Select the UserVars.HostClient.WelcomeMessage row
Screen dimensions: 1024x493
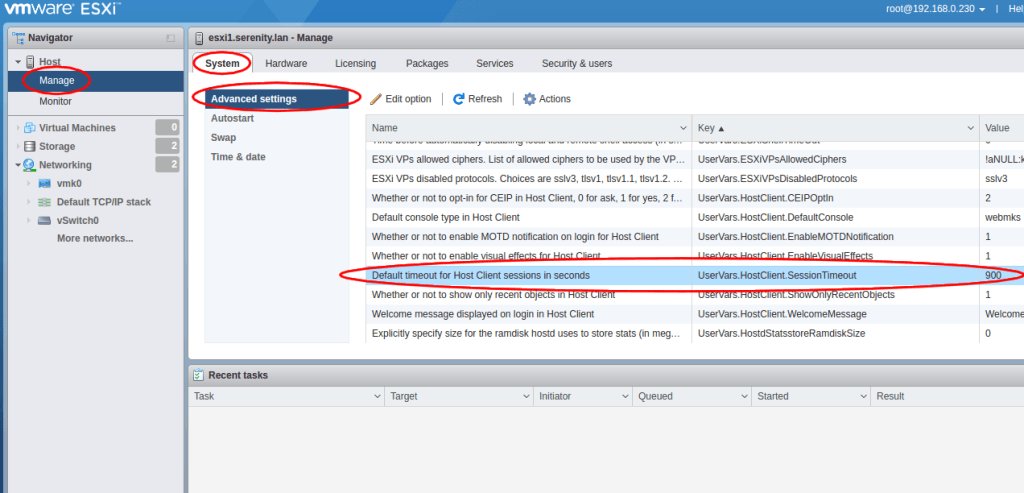695,314
